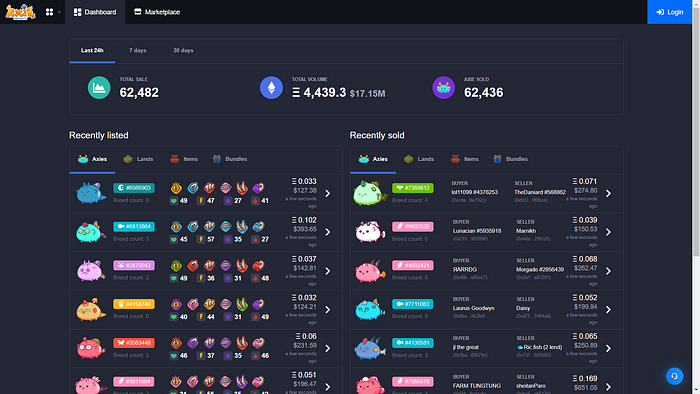This screenshot has height=394, width=700.
Task: Click the yellow ID badge in Ξ 0.032 listing
Action: click(134, 304)
